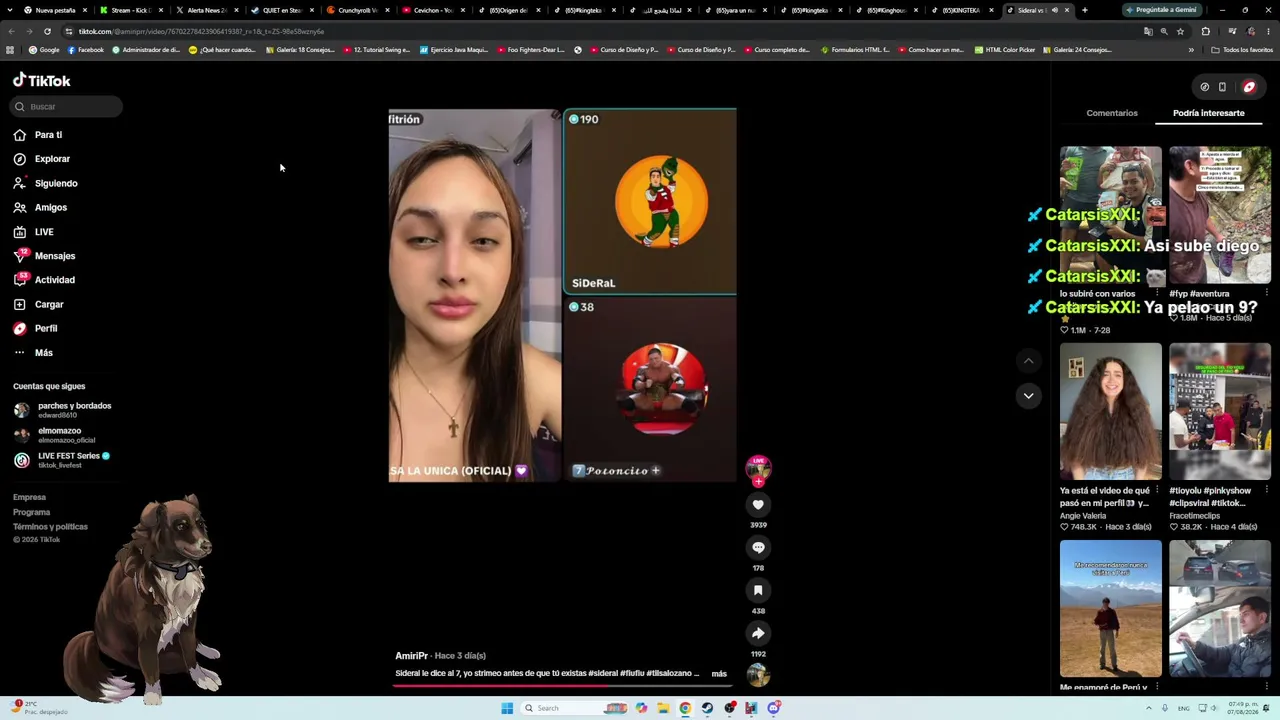Expand the Más menu
Image resolution: width=1280 pixels, height=720 pixels.
(x=33, y=353)
